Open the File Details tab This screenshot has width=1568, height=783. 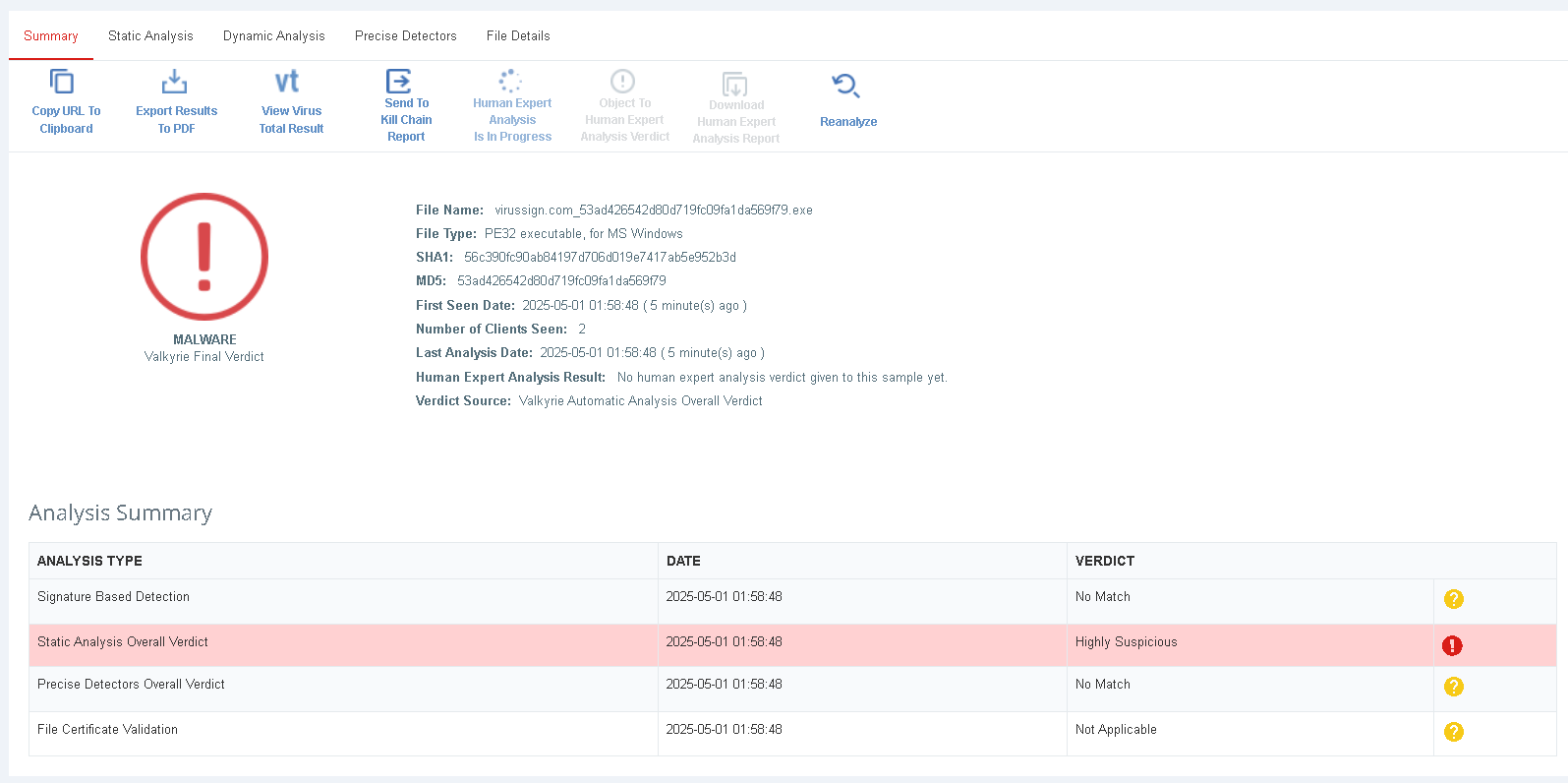pos(518,36)
